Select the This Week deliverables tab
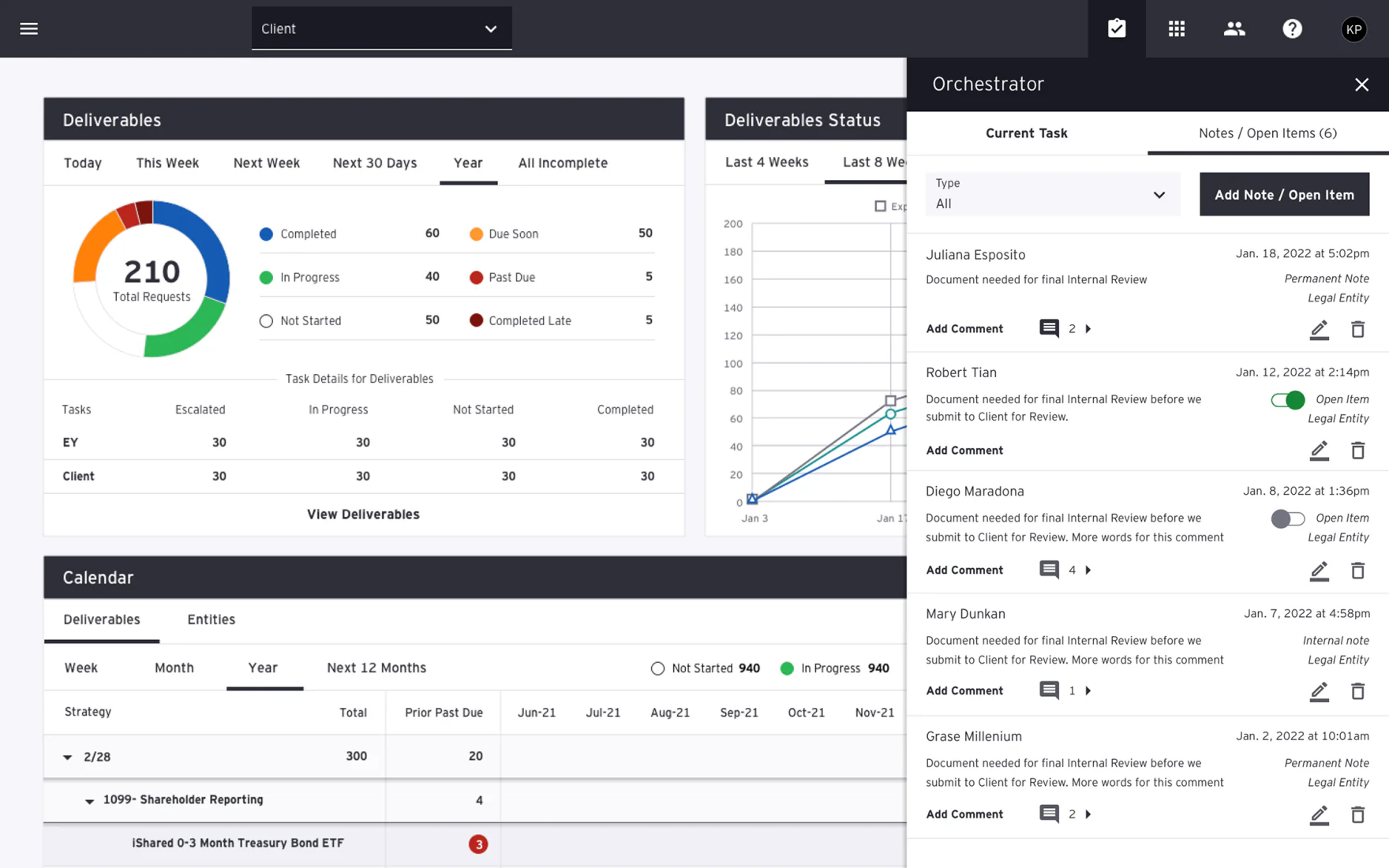1389x868 pixels. 167,163
